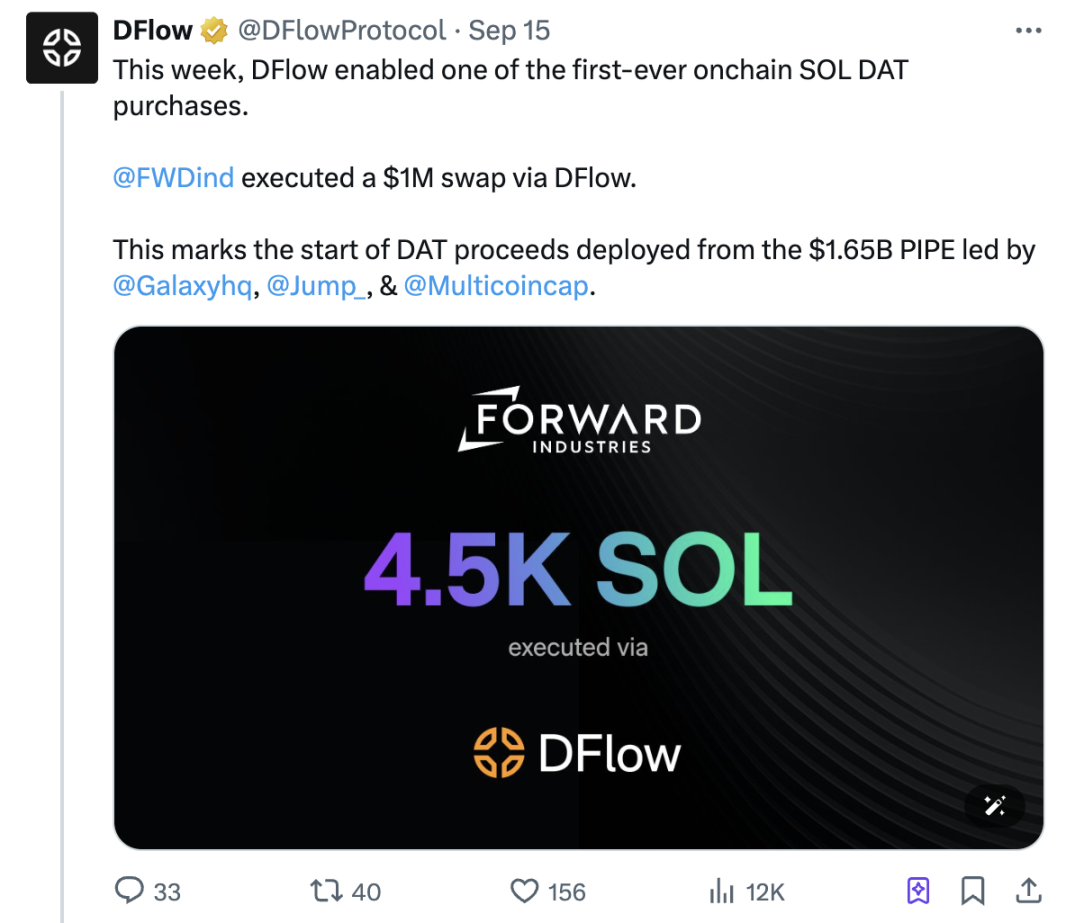The image size is (1066, 923).
Task: Click the @Multicoincap mention
Action: tap(494, 286)
